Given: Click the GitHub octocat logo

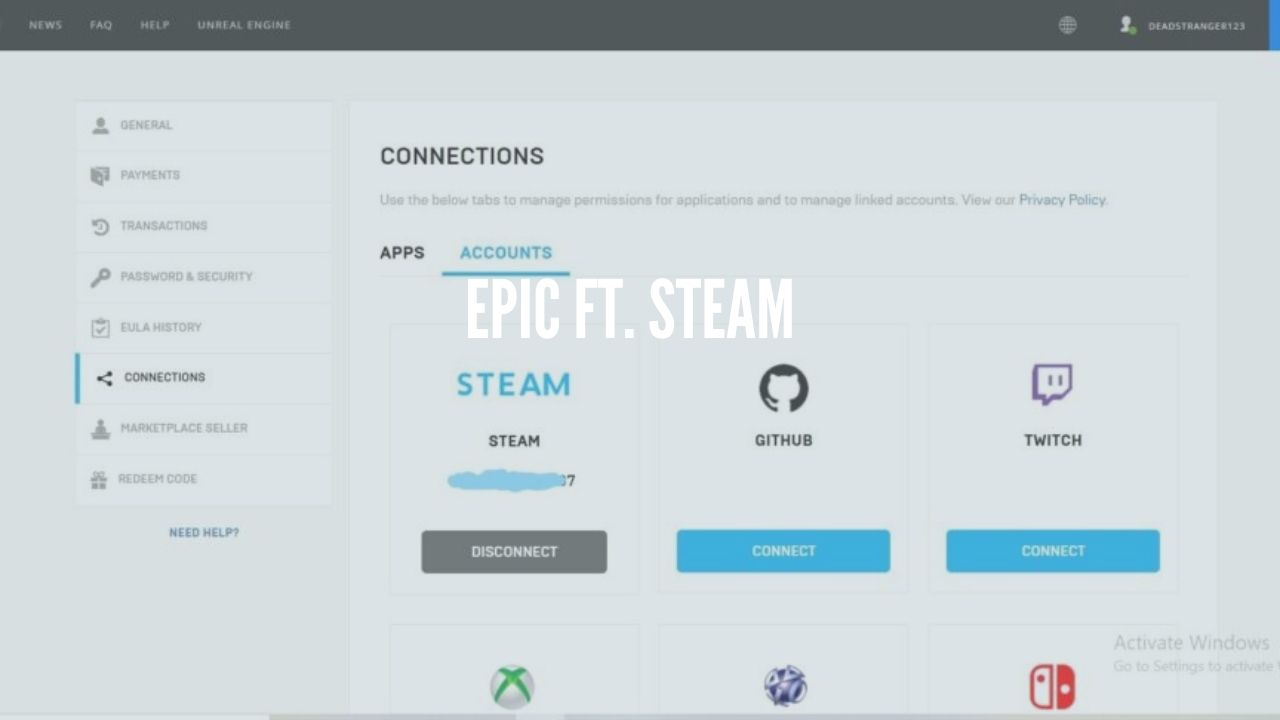Looking at the screenshot, I should coord(783,388).
